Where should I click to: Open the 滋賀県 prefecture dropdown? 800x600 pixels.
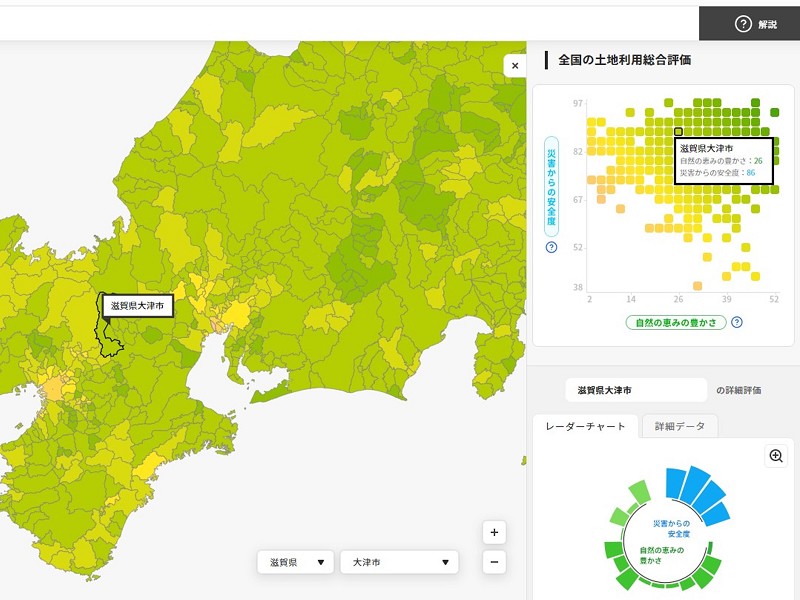click(x=295, y=563)
